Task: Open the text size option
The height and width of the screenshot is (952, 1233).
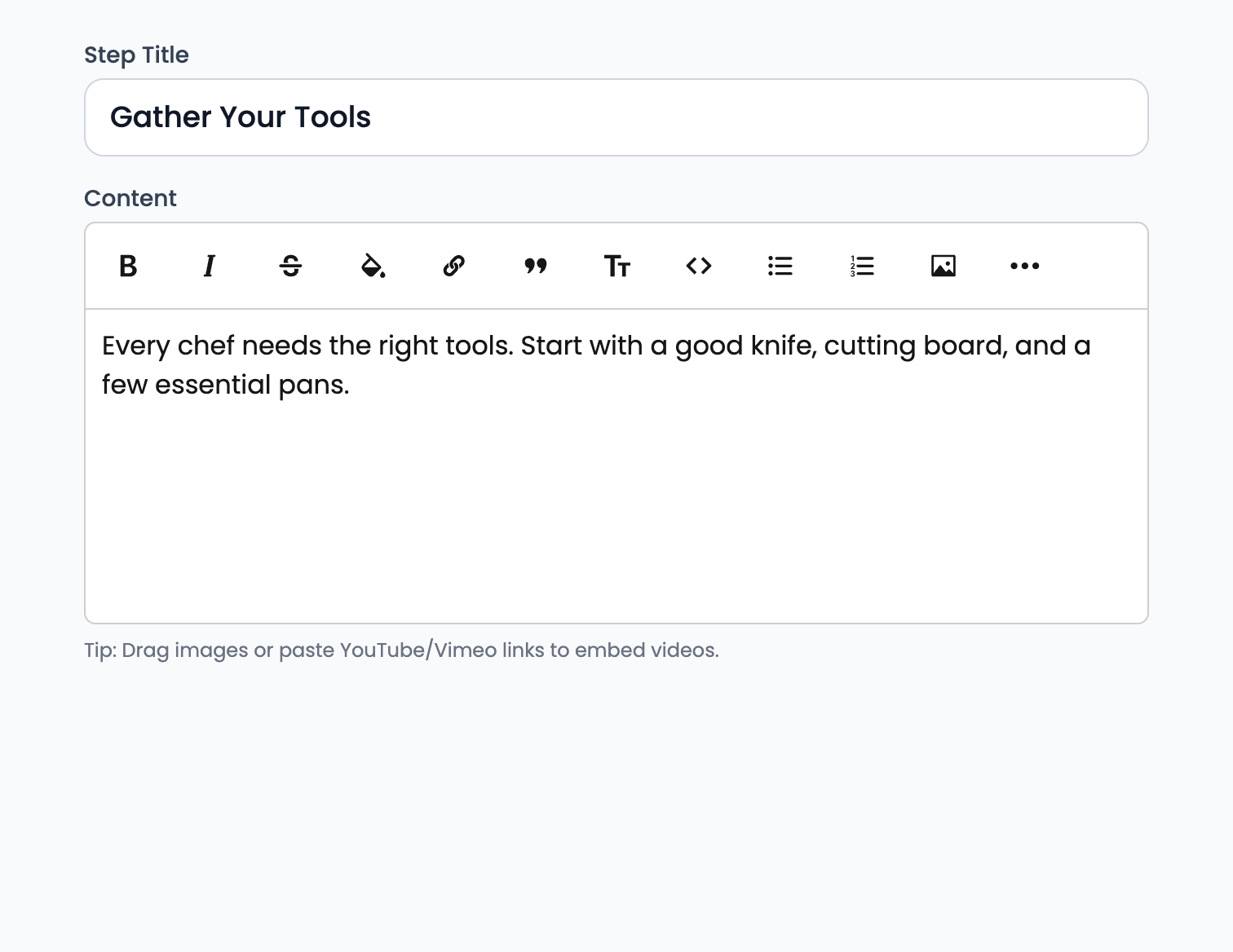Action: 616,266
